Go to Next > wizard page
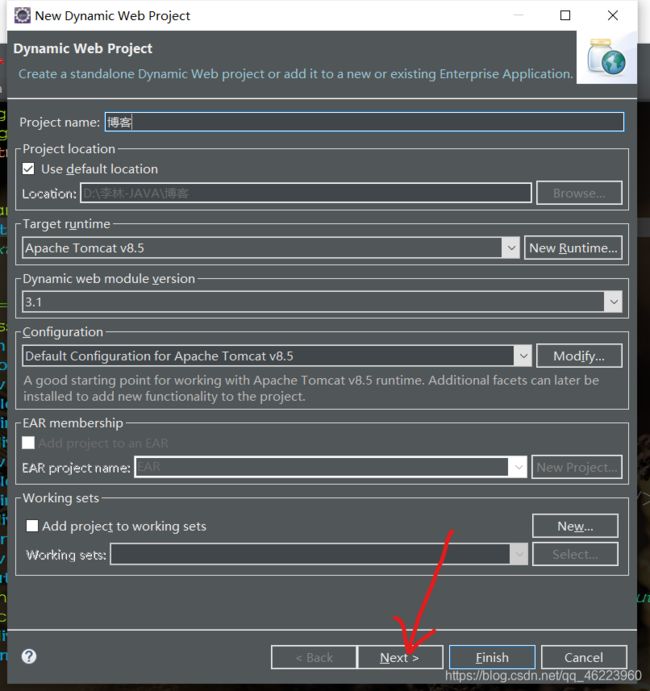Screen dimensions: 650x691 point(400,658)
